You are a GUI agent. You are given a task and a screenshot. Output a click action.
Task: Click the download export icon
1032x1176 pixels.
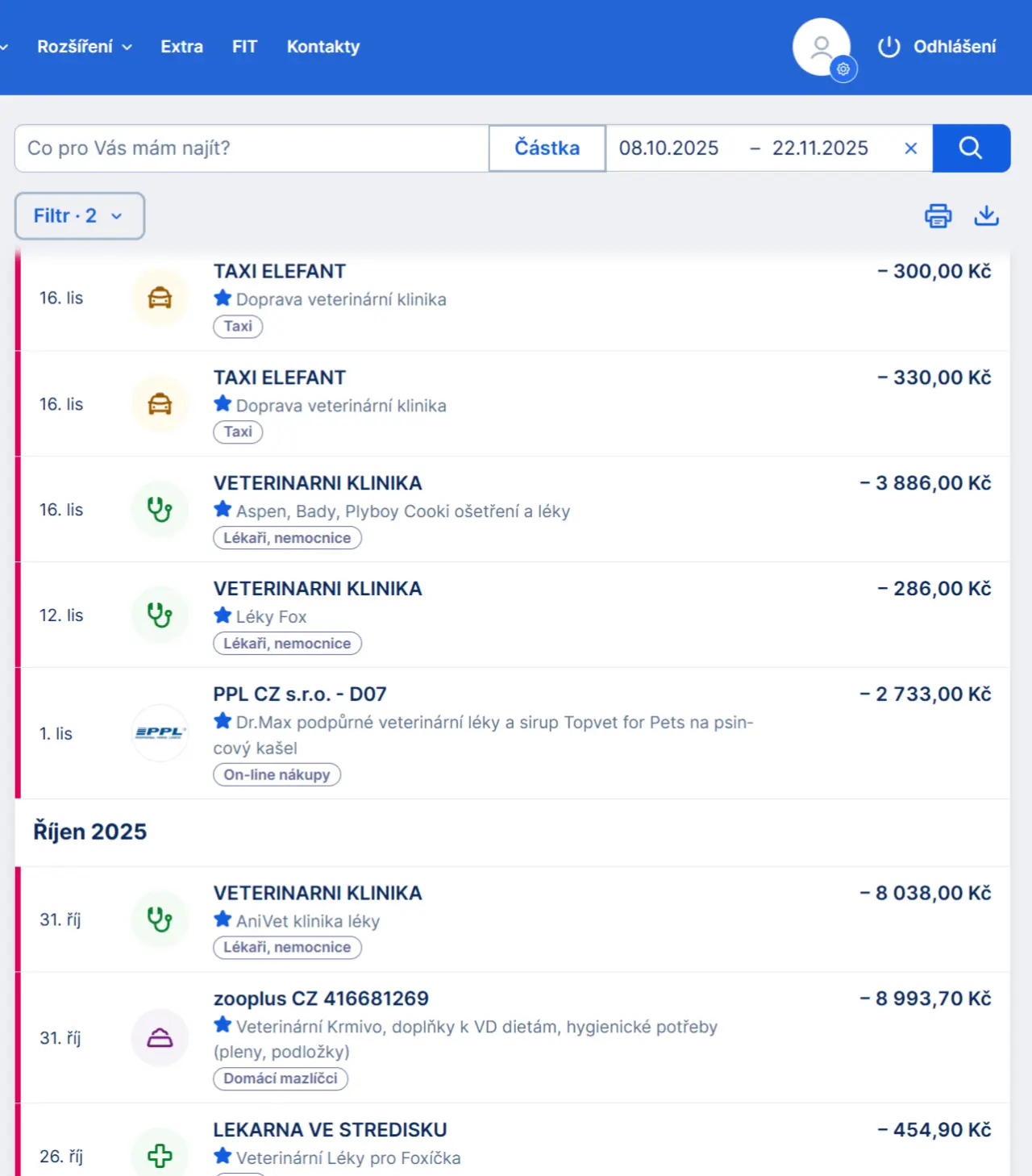(x=986, y=215)
